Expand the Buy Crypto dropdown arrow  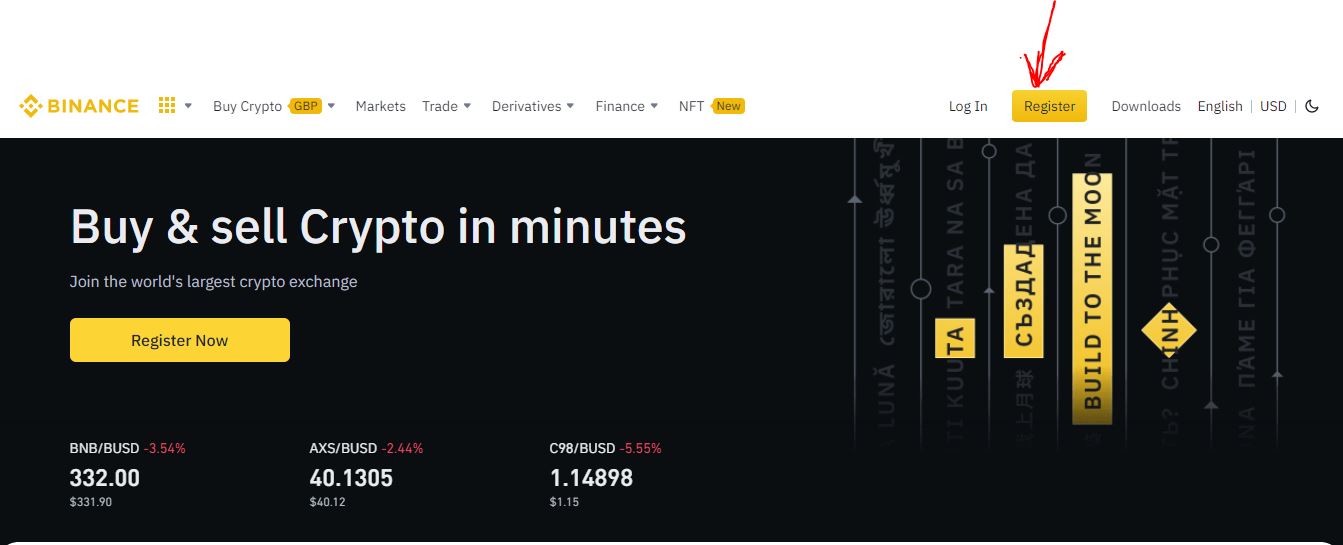pos(331,106)
